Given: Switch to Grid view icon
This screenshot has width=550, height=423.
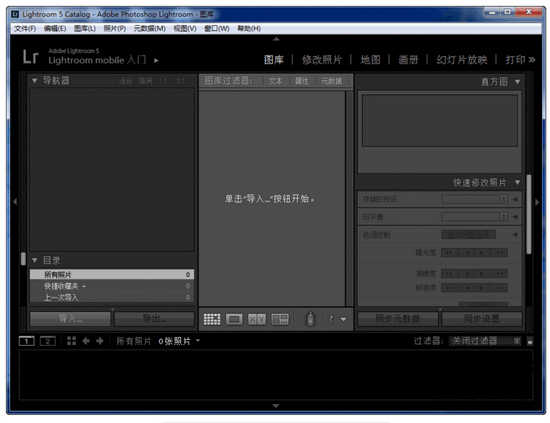Looking at the screenshot, I should click(x=212, y=319).
